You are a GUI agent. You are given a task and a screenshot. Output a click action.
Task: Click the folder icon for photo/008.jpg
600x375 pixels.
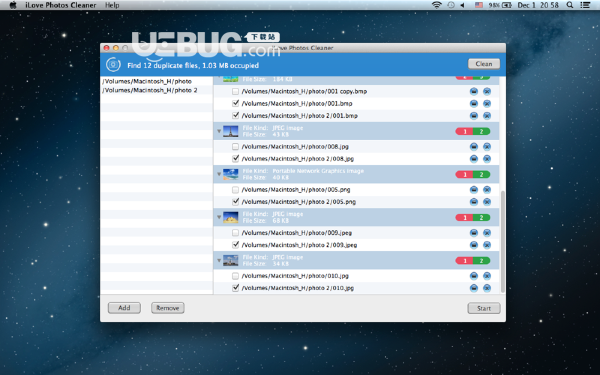(x=474, y=147)
